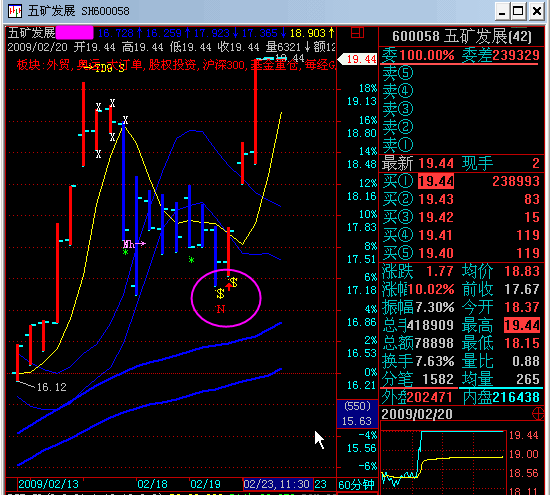Click the highlighted 买① price 19.44
The image size is (550, 495).
click(436, 181)
